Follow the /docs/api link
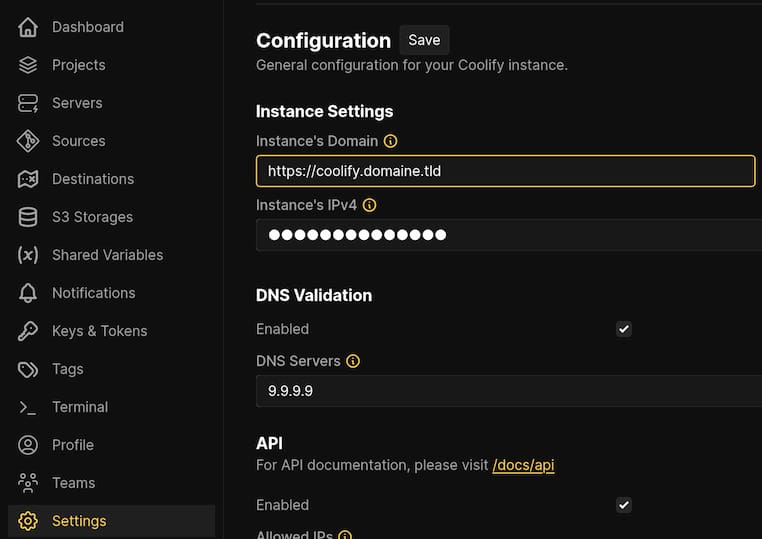Image resolution: width=762 pixels, height=539 pixels. [523, 465]
